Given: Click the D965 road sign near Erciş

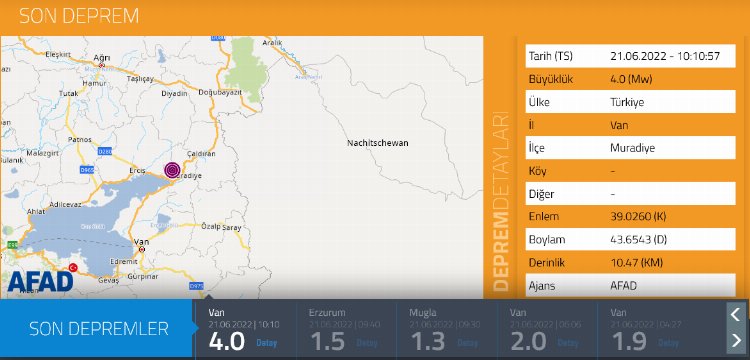Looking at the screenshot, I should click(87, 170).
